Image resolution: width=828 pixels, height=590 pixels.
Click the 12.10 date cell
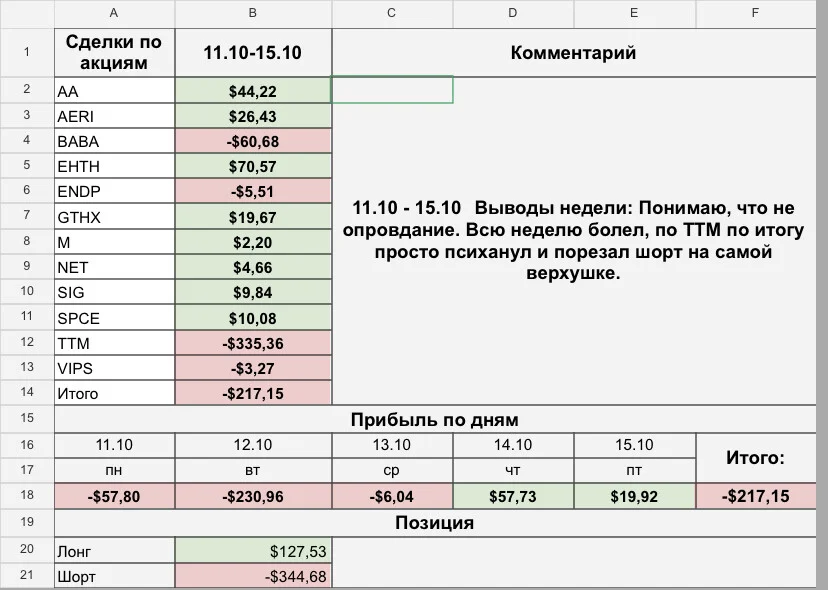click(x=253, y=445)
